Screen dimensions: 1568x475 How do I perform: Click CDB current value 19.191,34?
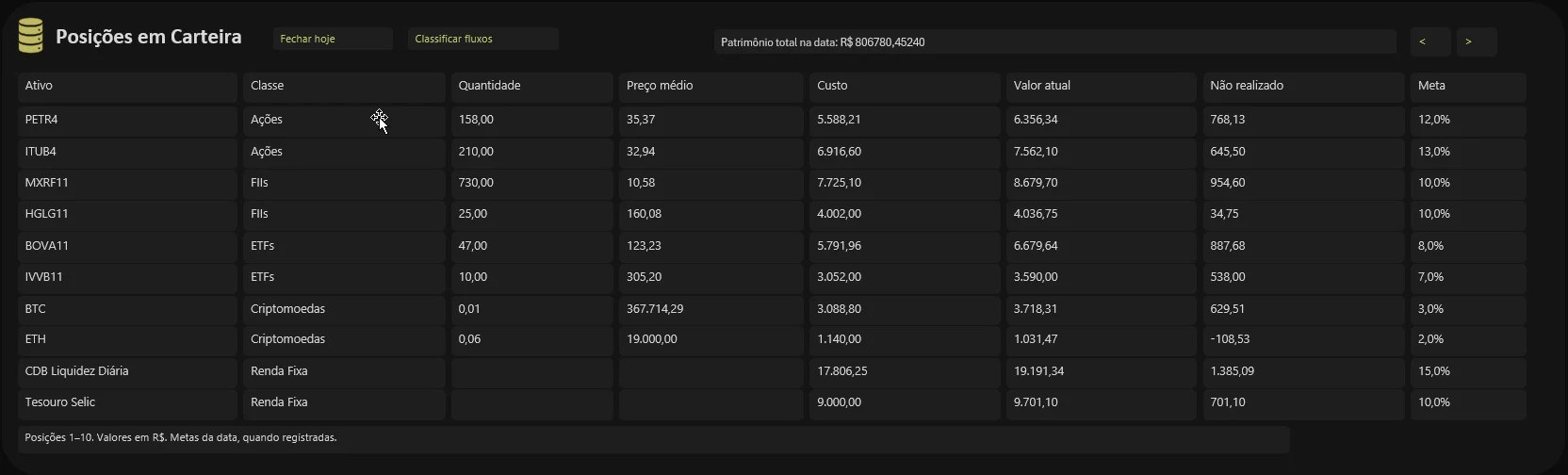pyautogui.click(x=1102, y=371)
